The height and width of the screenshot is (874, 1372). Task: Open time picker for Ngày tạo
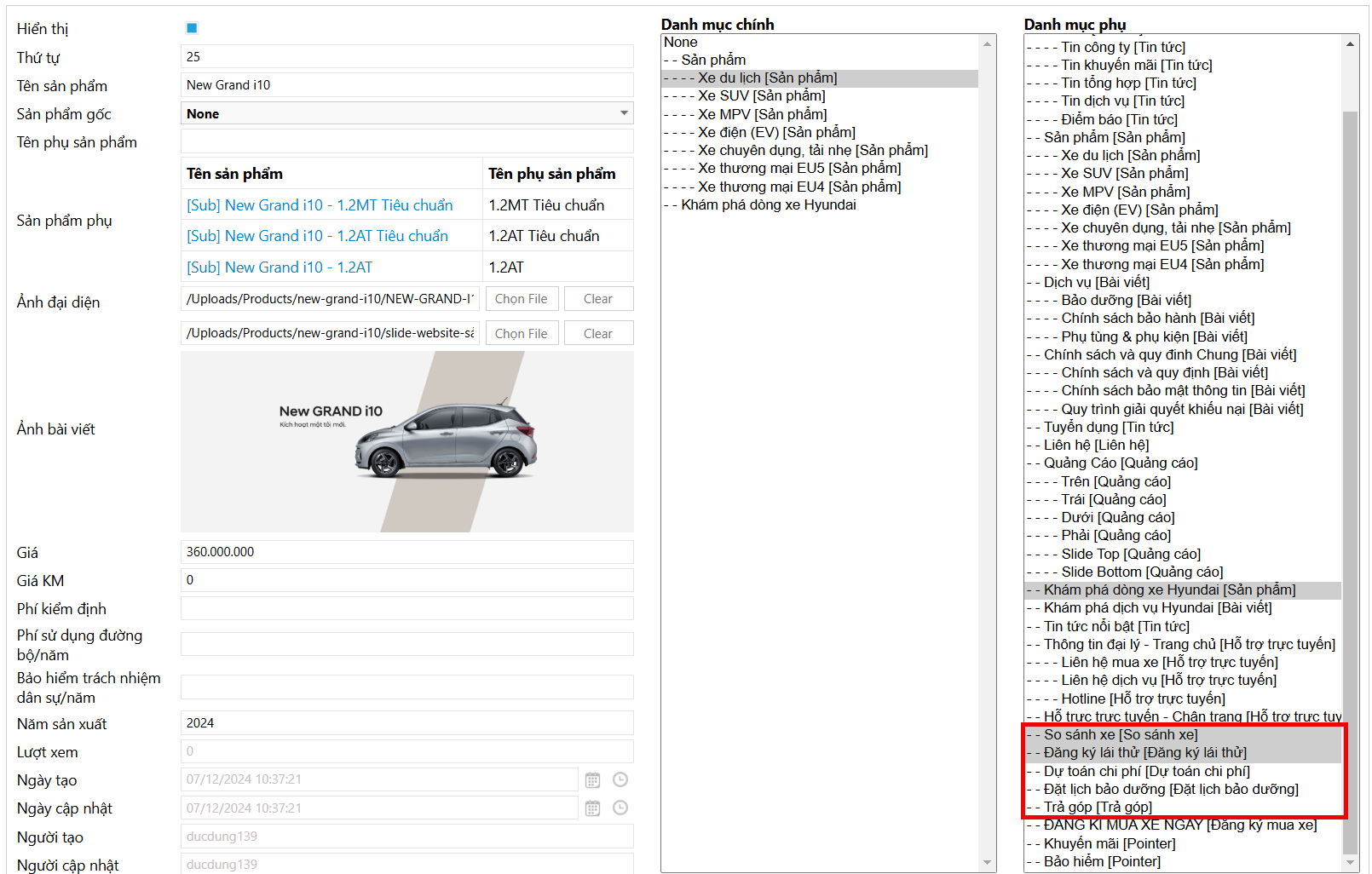(620, 780)
